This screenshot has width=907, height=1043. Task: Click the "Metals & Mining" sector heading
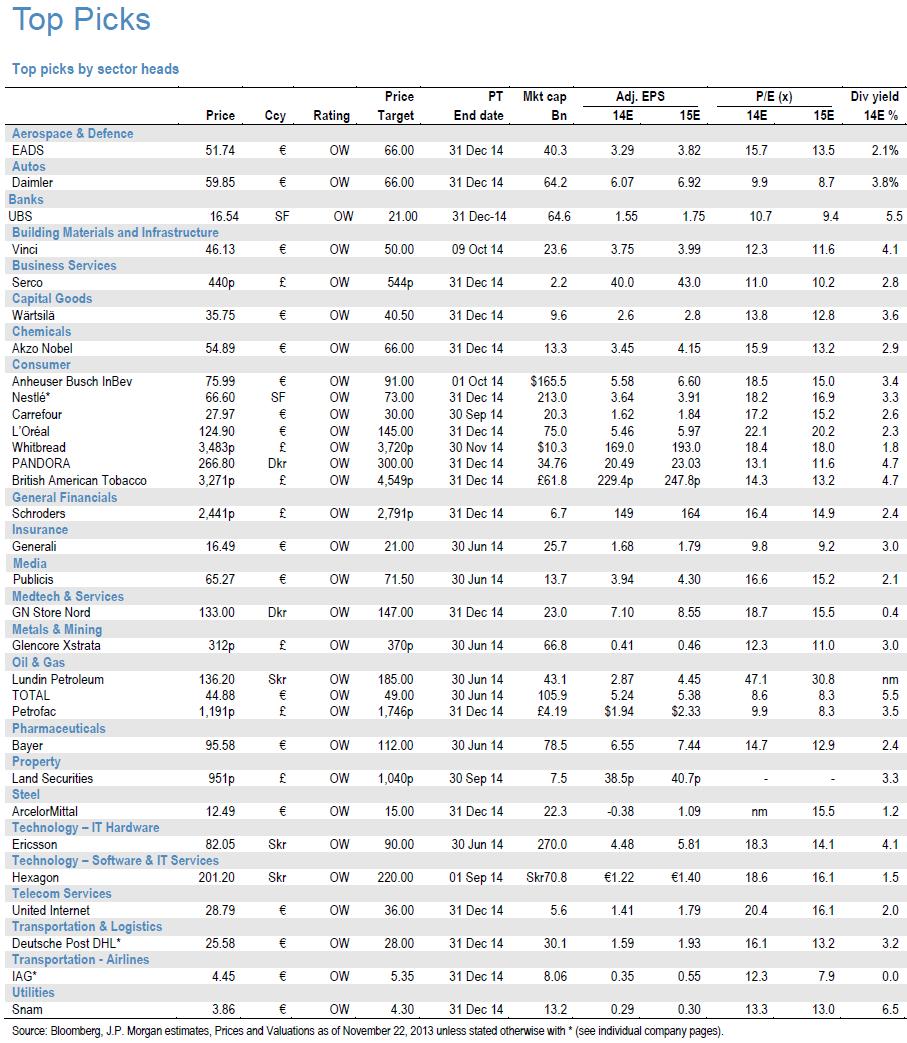[57, 629]
